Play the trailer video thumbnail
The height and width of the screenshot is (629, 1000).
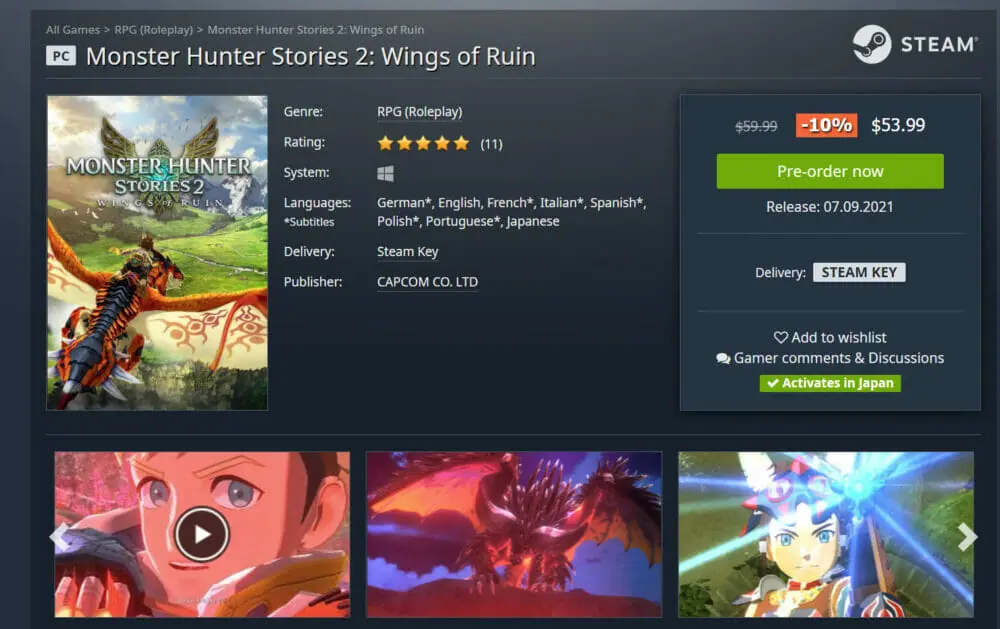coord(202,534)
